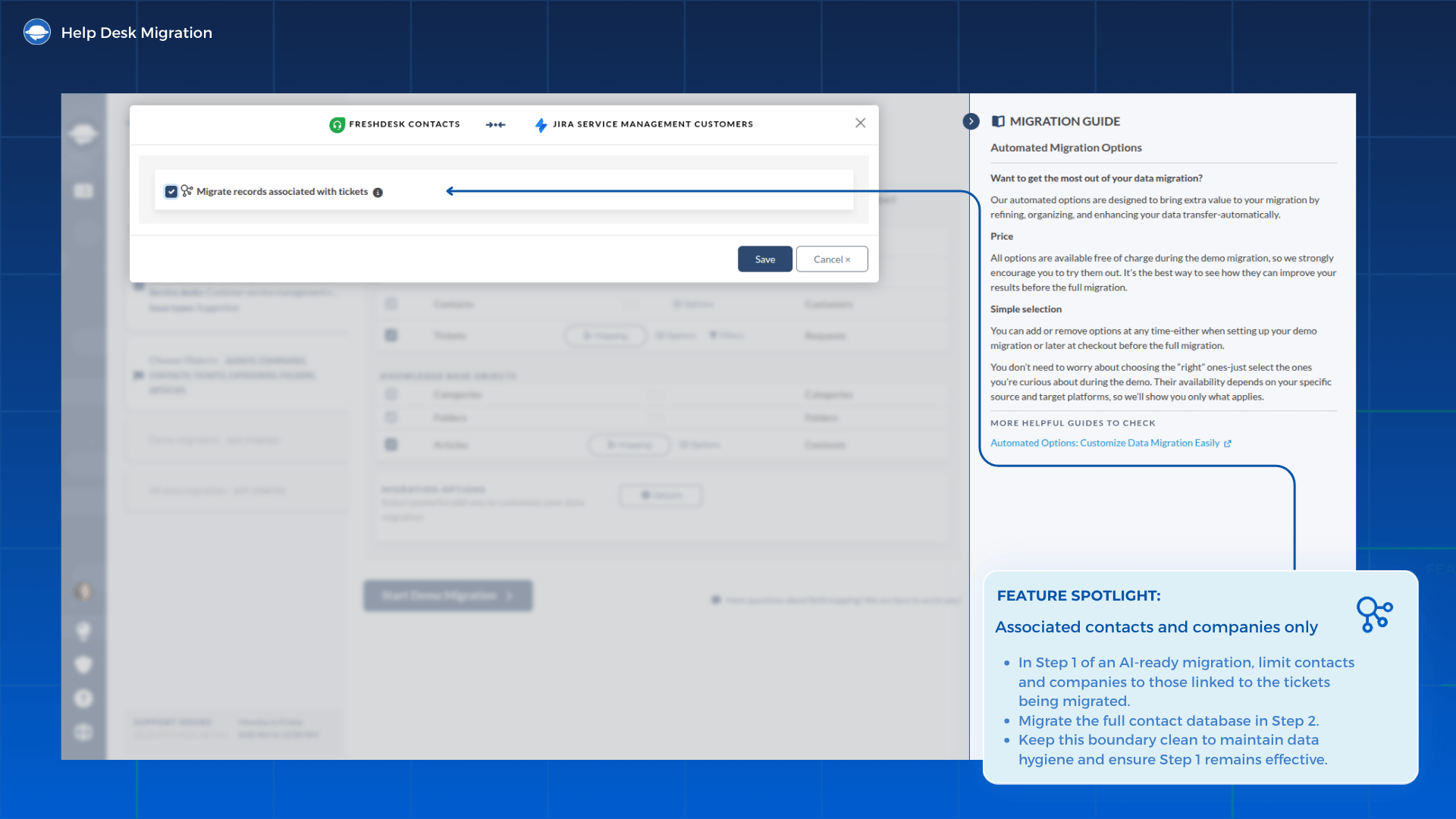This screenshot has width=1456, height=819.
Task: Click the associated-records icon beside the checkbox label
Action: [x=187, y=191]
